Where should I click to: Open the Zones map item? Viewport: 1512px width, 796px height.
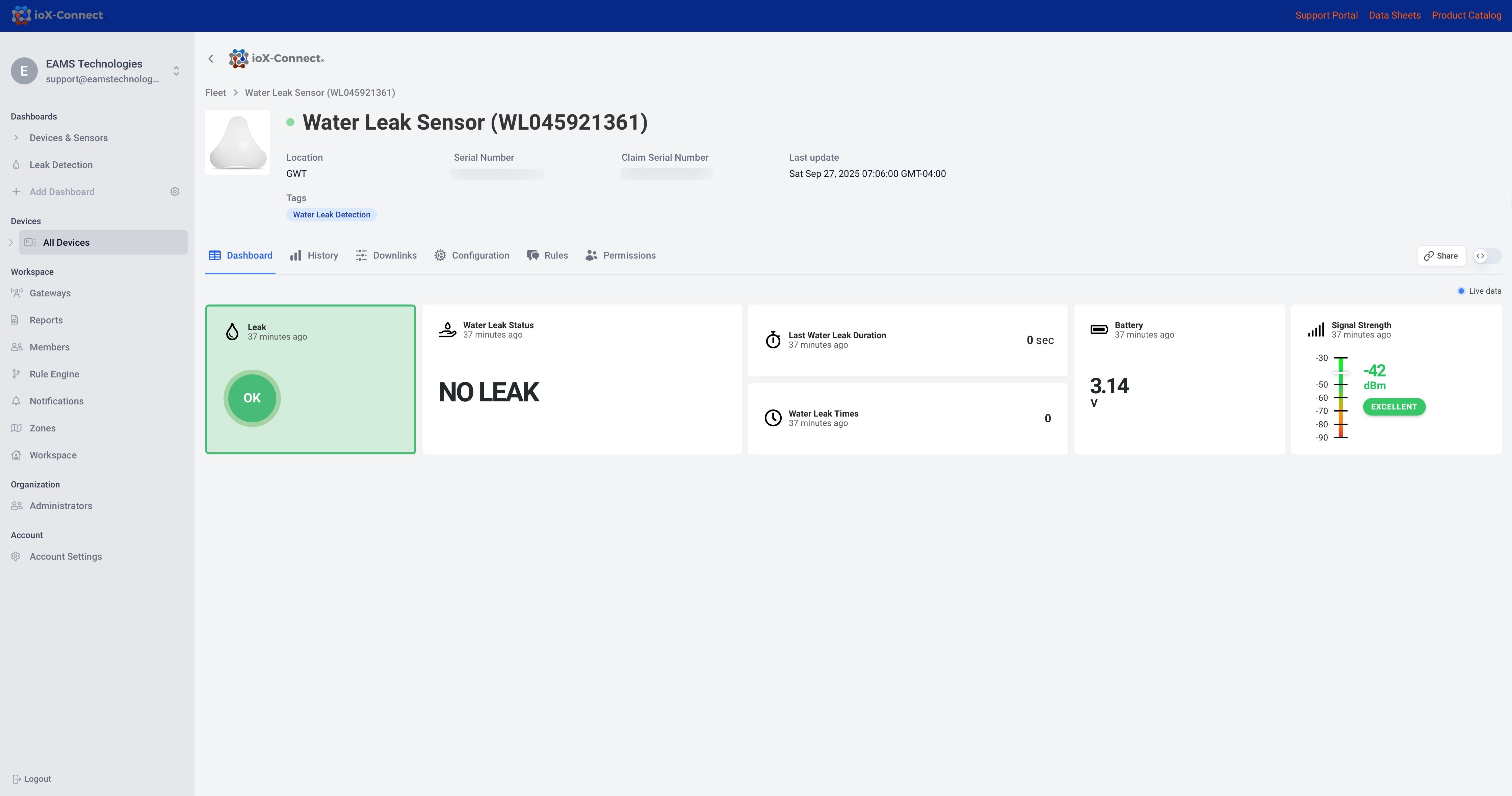[42, 428]
